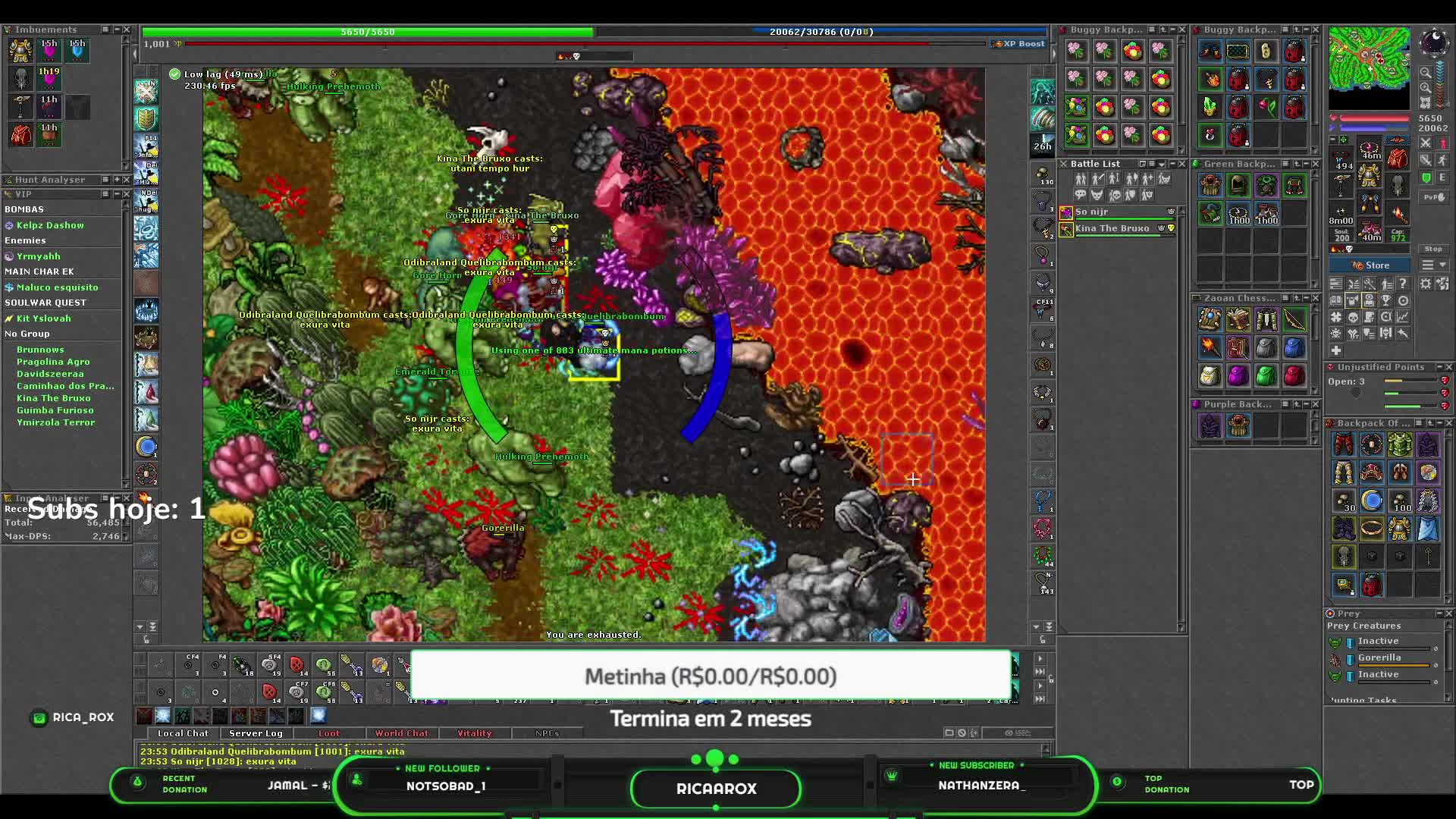Open the Options gear icon

tap(1426, 284)
